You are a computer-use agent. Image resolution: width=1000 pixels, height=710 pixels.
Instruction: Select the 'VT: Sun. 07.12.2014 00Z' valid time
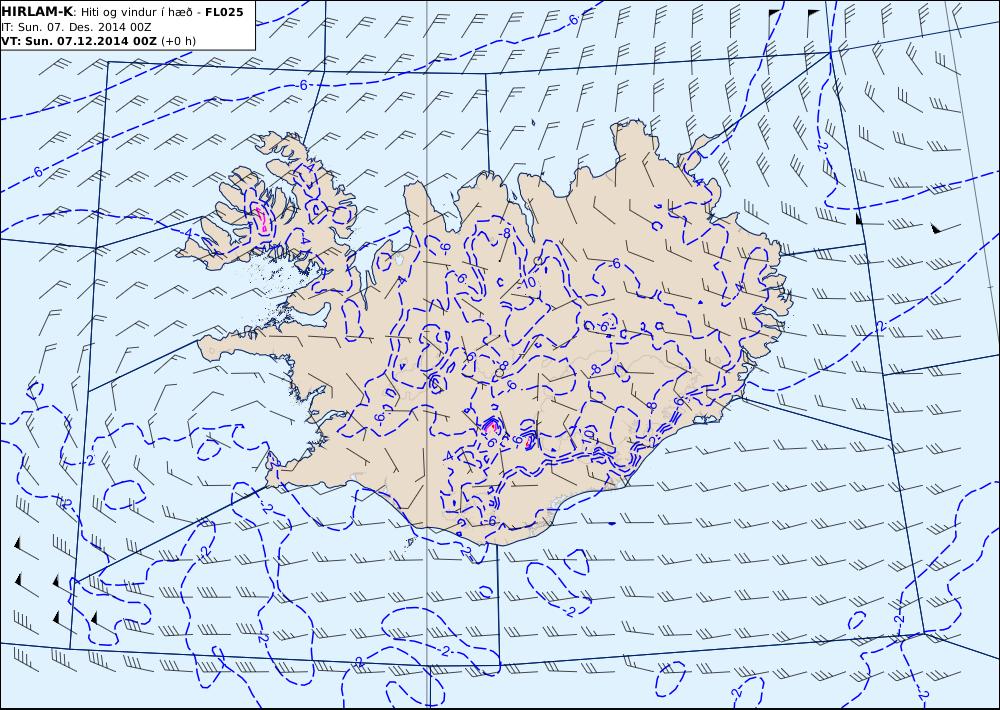click(78, 41)
